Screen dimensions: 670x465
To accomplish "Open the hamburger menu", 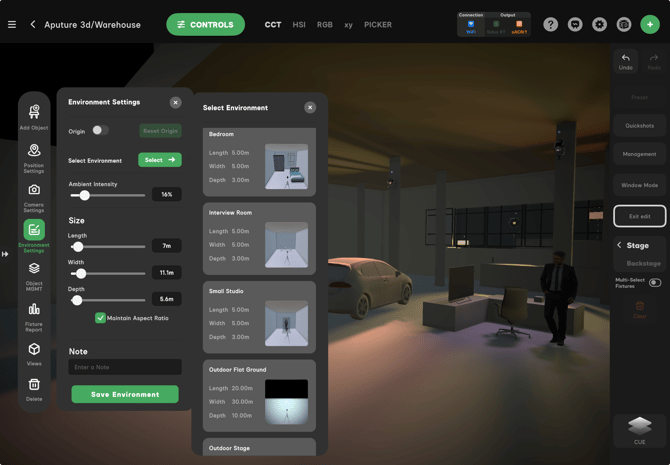I will click(x=12, y=24).
